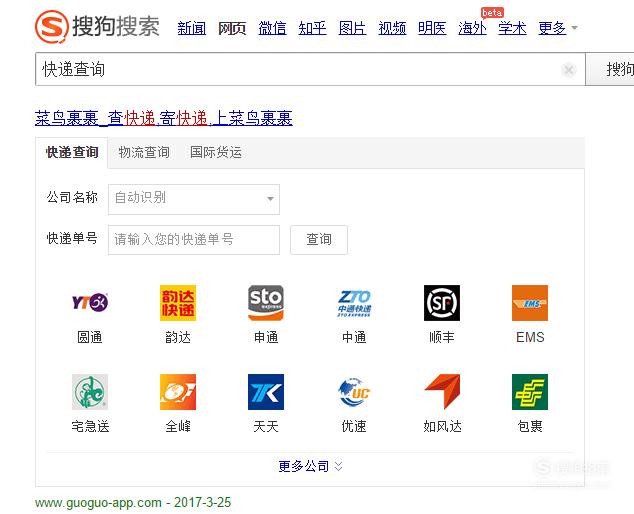This screenshot has height=514, width=634.
Task: Open the 海外 beta search category
Action: pos(472,28)
